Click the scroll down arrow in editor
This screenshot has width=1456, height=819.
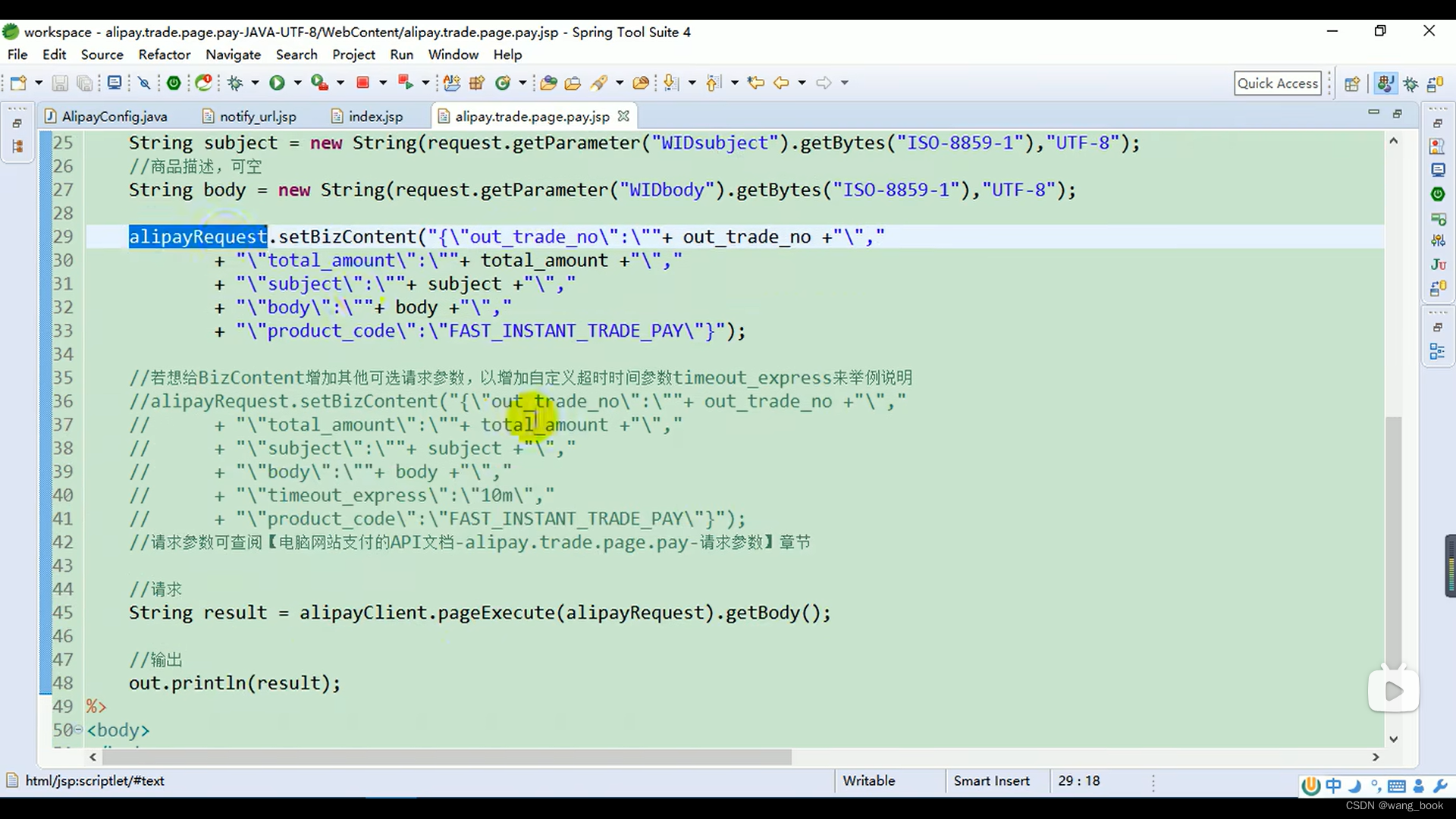[1393, 739]
